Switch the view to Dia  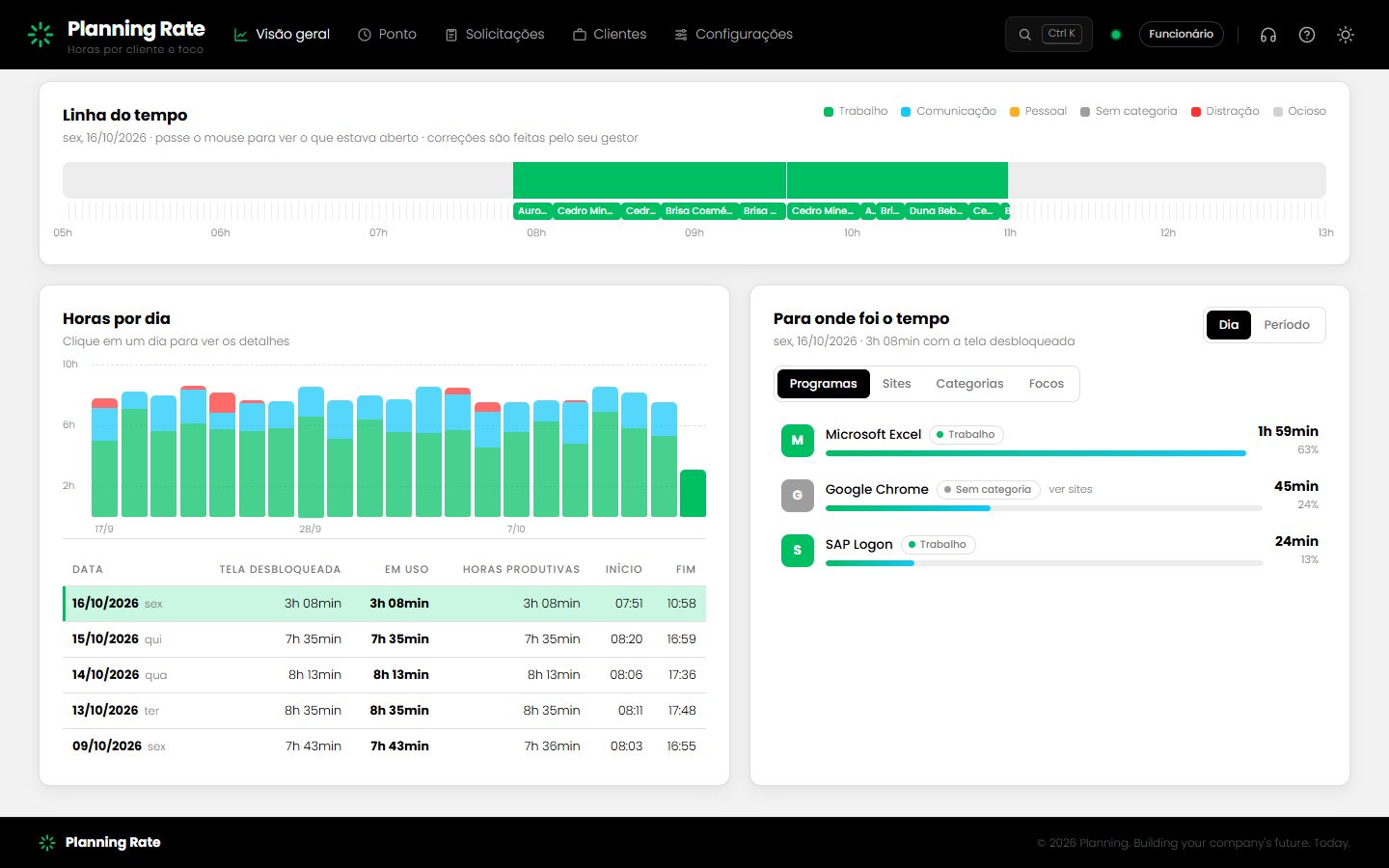pyautogui.click(x=1229, y=325)
